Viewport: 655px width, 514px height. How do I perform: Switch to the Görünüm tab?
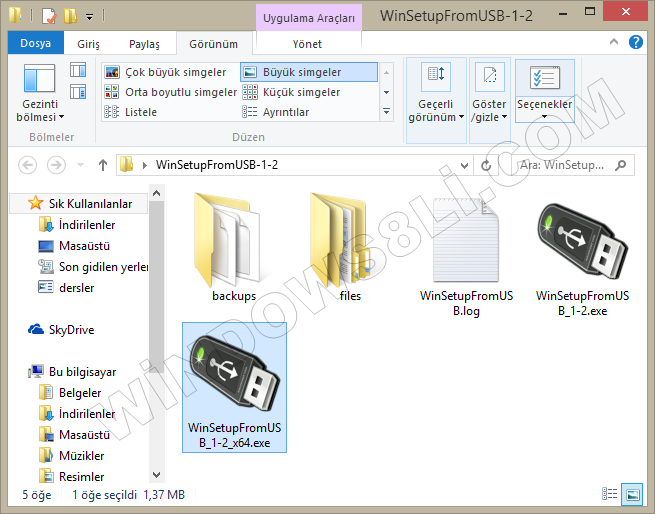213,44
